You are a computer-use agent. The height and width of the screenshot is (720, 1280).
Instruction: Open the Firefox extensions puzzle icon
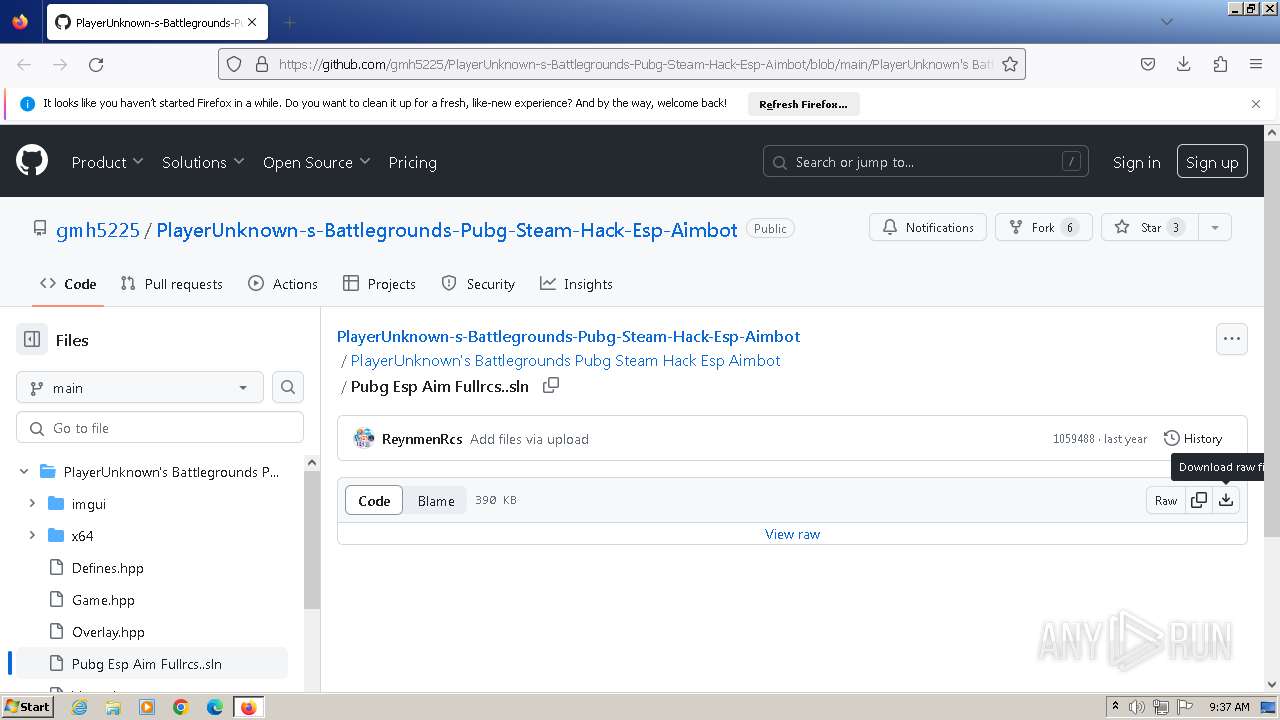(x=1220, y=64)
